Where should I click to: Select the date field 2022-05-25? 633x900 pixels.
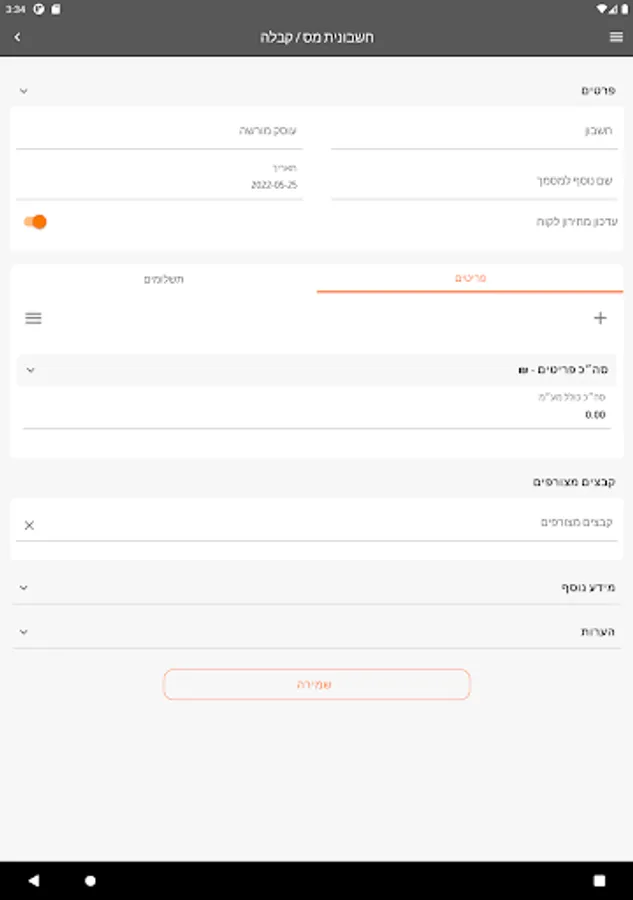pyautogui.click(x=160, y=178)
